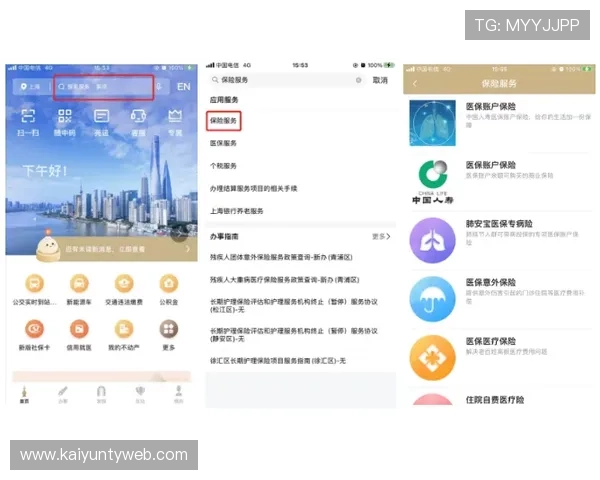
Task: Open 信用就医 icon
Action: [79, 329]
